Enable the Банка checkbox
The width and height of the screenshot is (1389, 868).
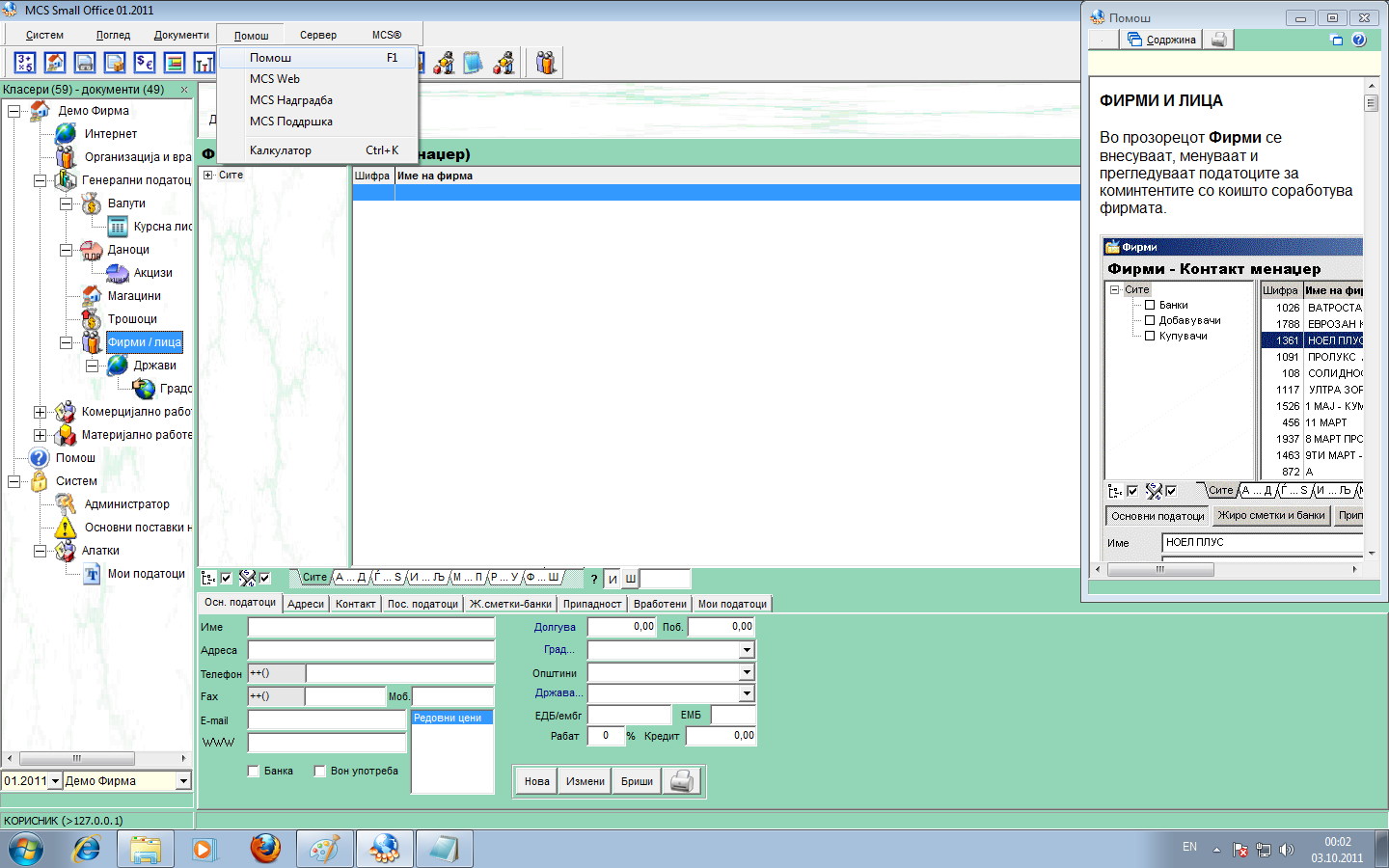tap(254, 771)
